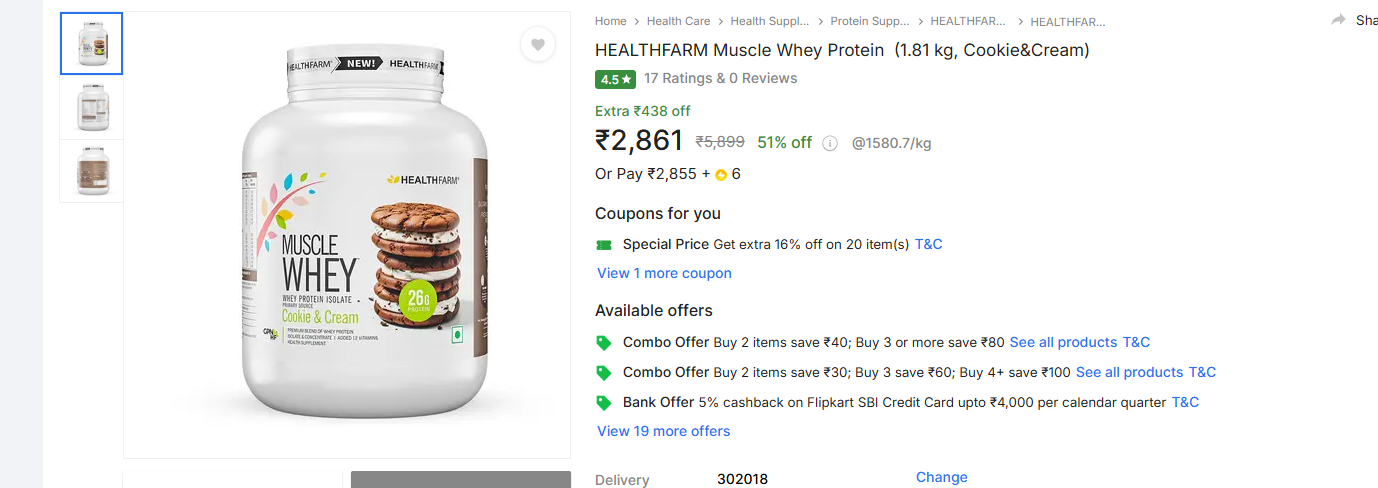Select the second product thumbnail image
Viewport: 1378px width, 488px height.
coord(91,107)
